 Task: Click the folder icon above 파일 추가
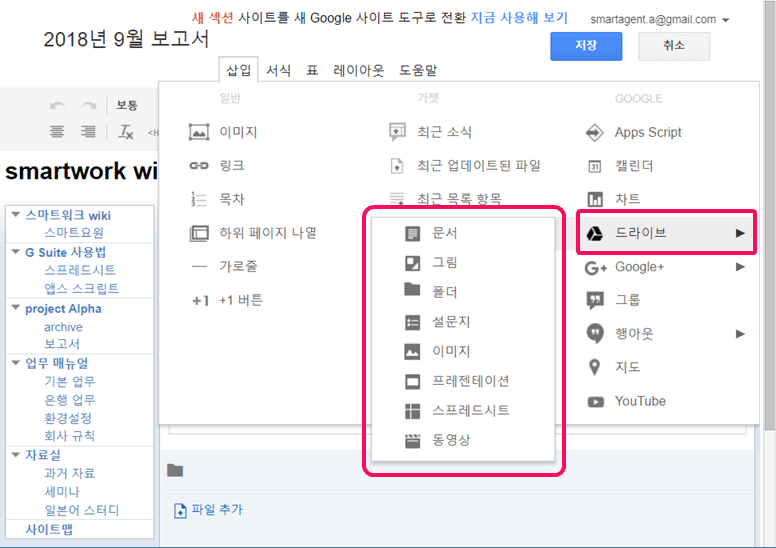tap(175, 470)
